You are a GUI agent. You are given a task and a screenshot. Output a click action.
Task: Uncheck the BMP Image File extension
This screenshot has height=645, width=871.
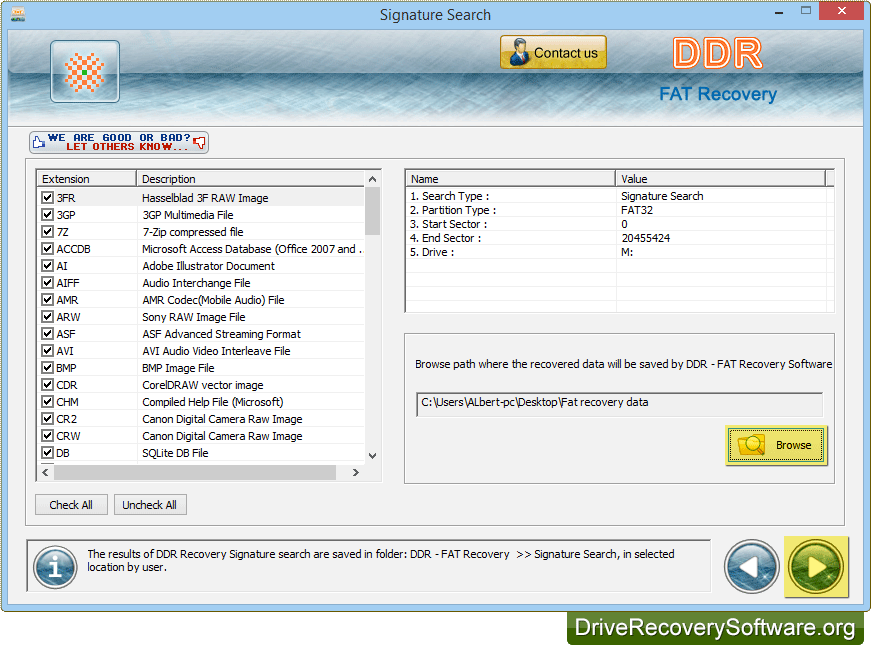pyautogui.click(x=47, y=368)
